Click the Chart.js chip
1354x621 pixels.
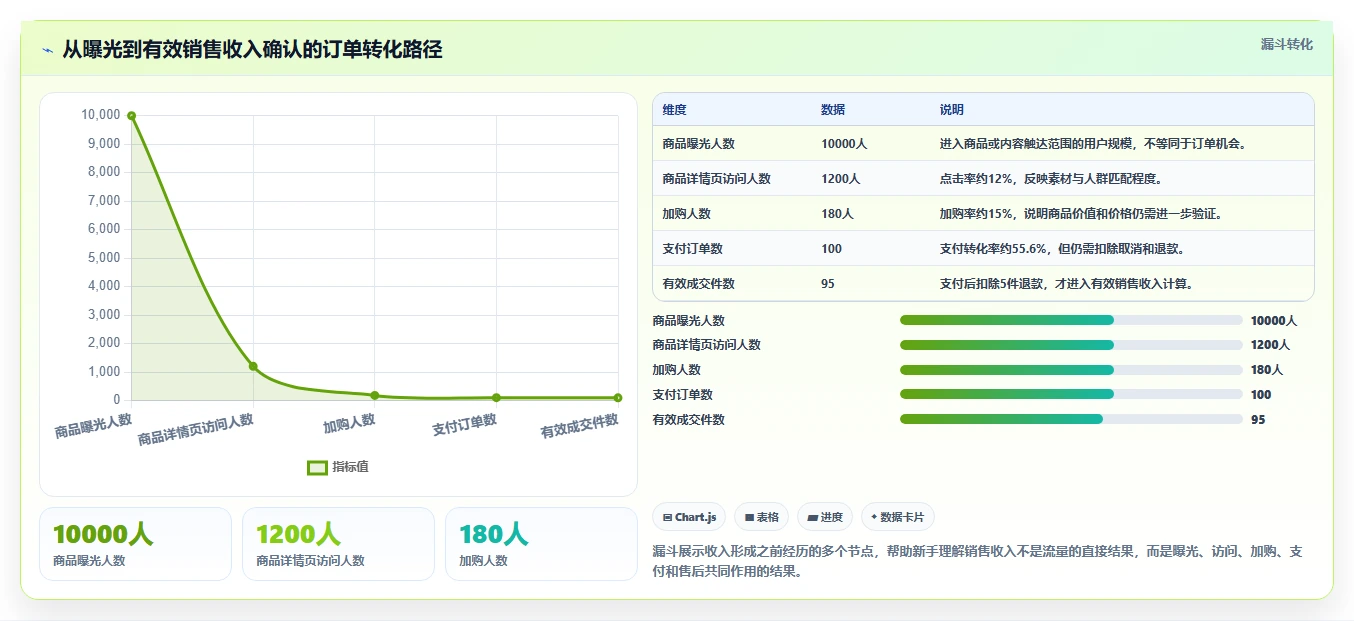pyautogui.click(x=689, y=517)
